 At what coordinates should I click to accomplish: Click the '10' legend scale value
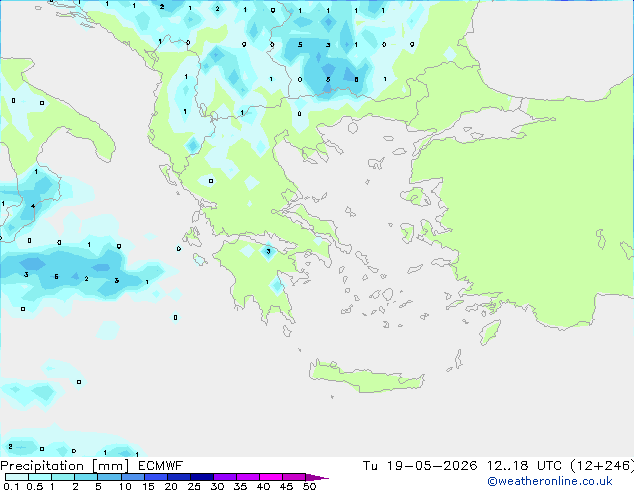click(x=125, y=486)
